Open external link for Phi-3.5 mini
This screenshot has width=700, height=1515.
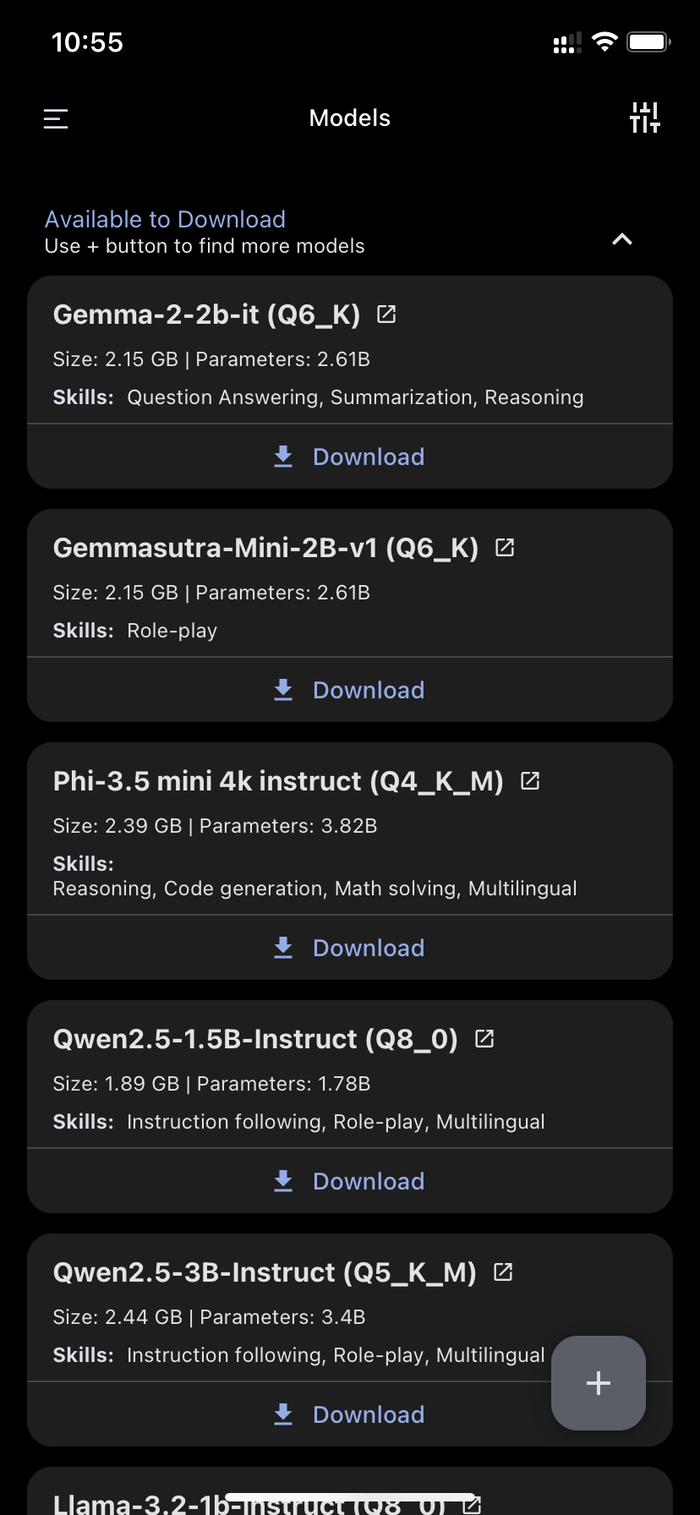click(530, 780)
